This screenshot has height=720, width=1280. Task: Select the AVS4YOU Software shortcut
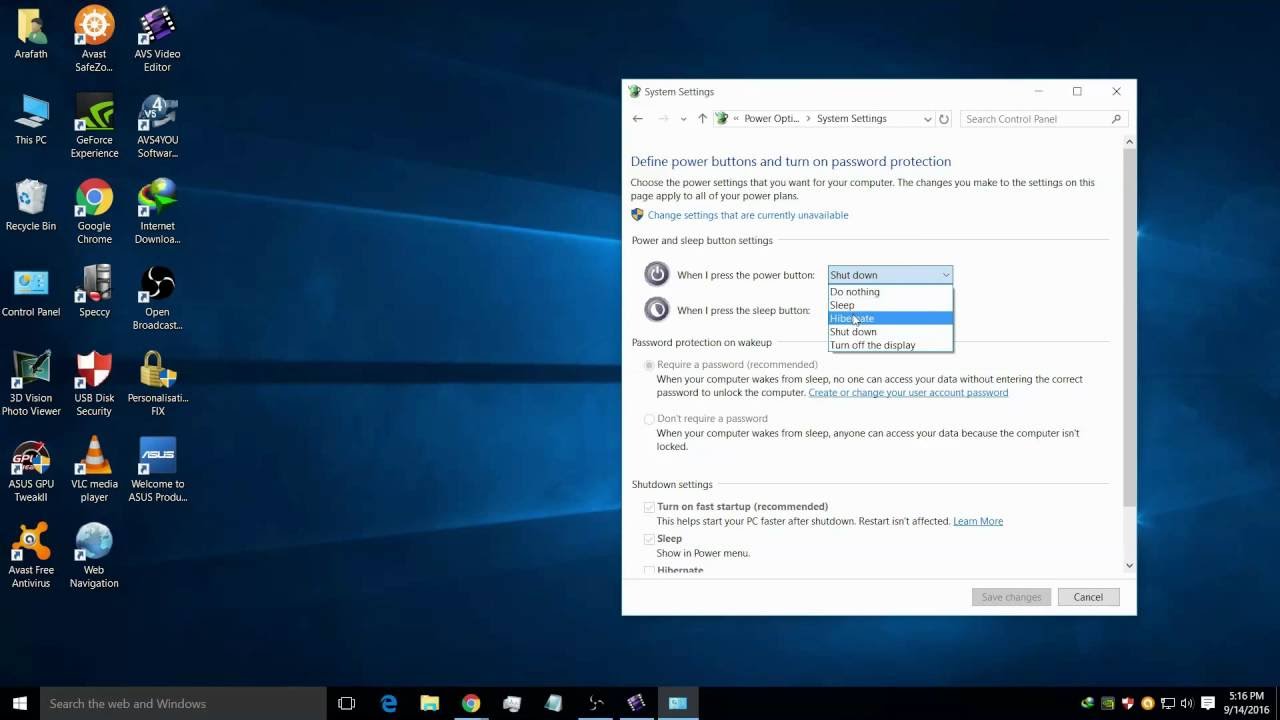click(157, 126)
